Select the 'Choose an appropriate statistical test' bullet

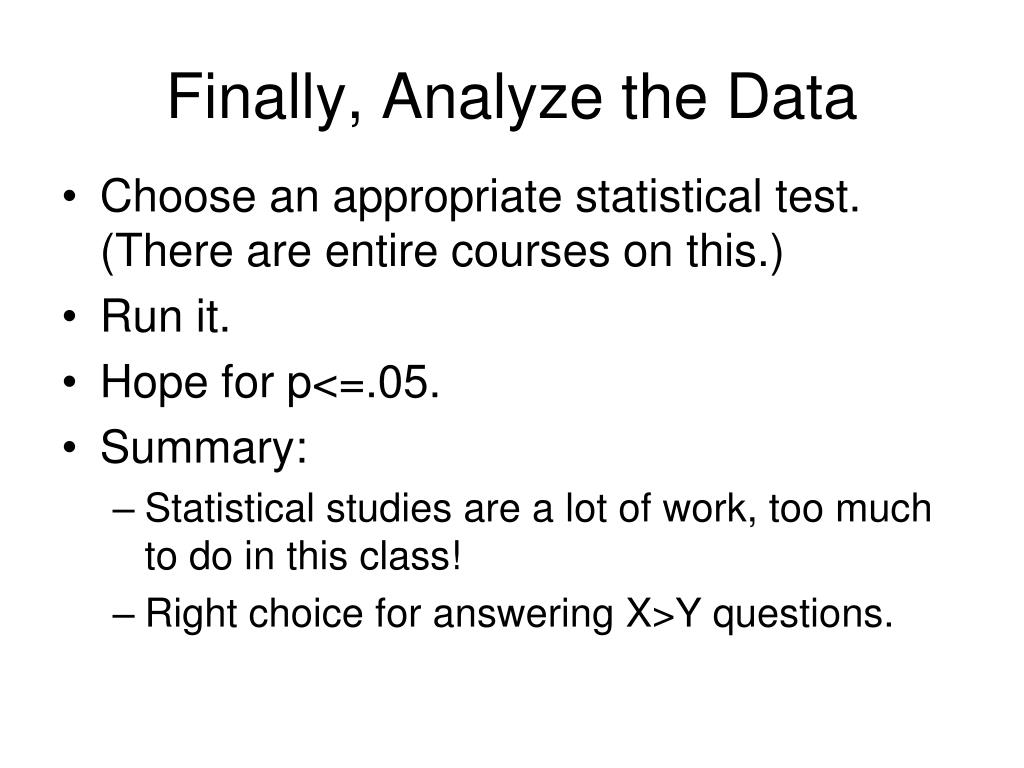point(480,198)
